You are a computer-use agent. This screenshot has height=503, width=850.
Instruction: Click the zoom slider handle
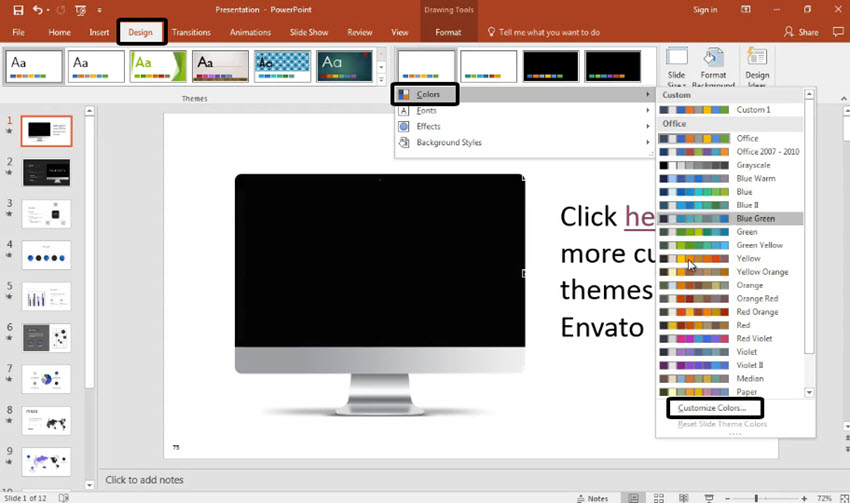pos(756,498)
